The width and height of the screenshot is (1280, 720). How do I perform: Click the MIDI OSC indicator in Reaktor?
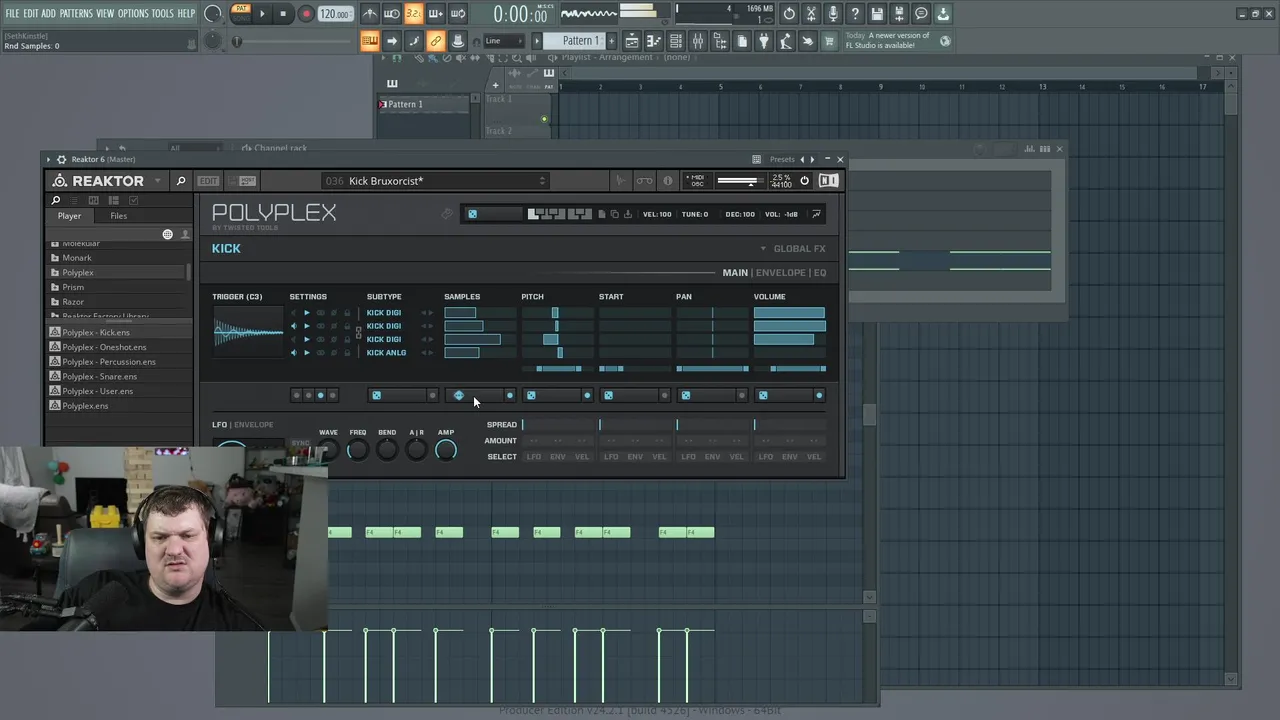tap(697, 181)
